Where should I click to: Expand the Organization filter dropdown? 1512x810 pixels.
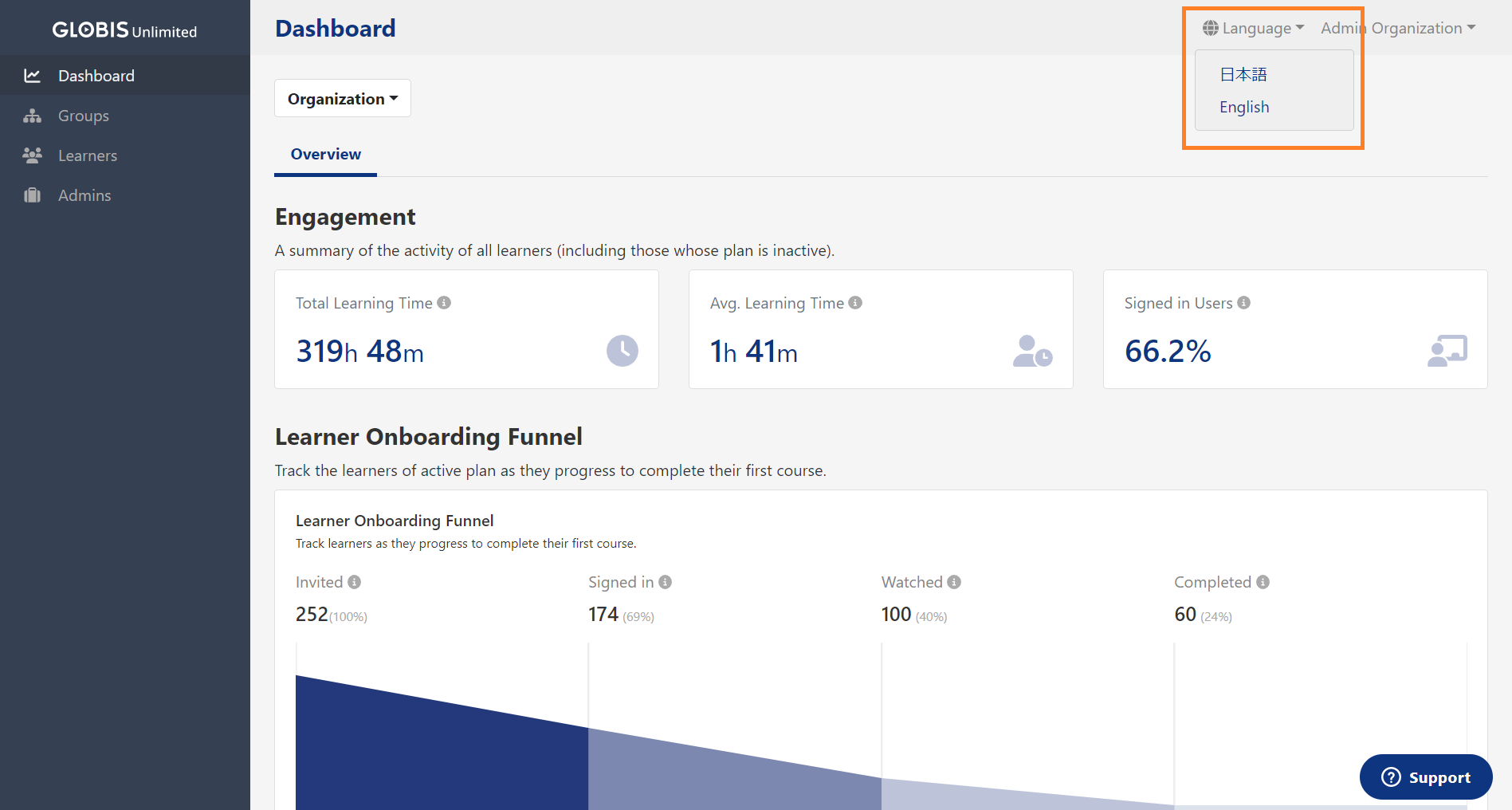[343, 99]
